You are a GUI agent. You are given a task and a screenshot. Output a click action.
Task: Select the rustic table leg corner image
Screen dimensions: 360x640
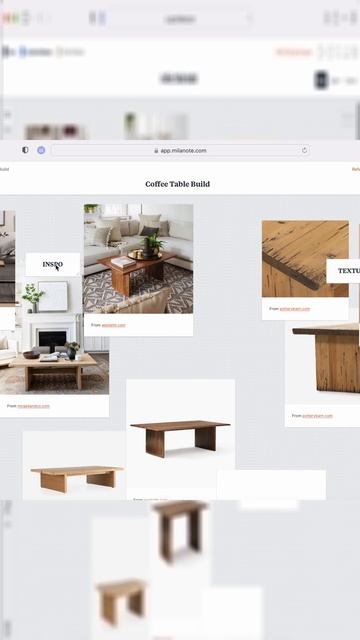pos(322,363)
